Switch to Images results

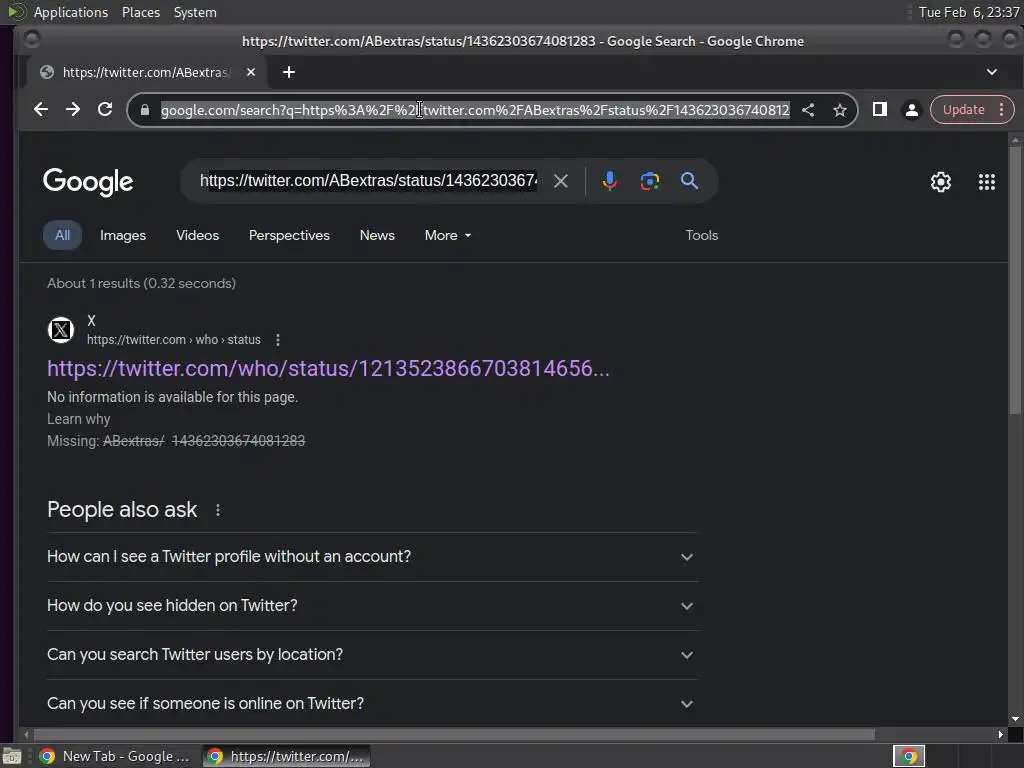click(x=123, y=235)
